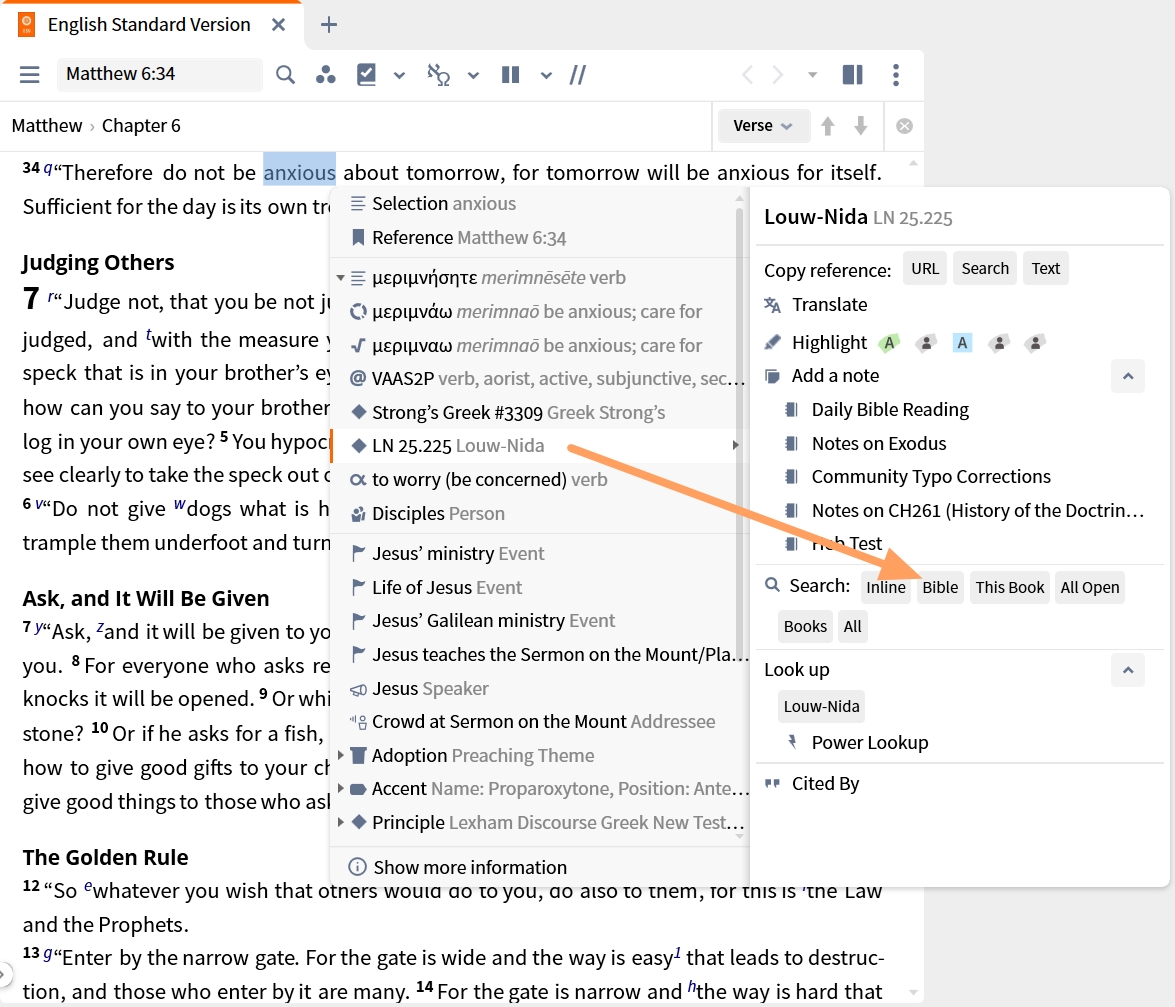Click the navigate up arrow
The height and width of the screenshot is (1007, 1175).
[827, 126]
